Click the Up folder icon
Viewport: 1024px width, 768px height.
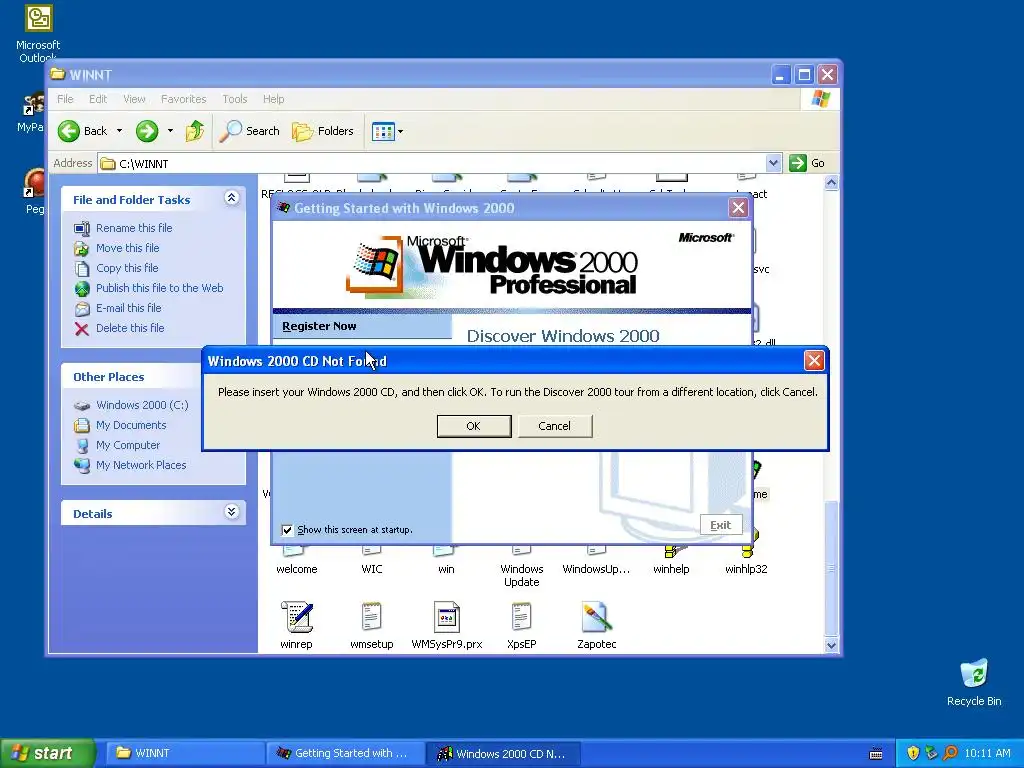point(195,131)
